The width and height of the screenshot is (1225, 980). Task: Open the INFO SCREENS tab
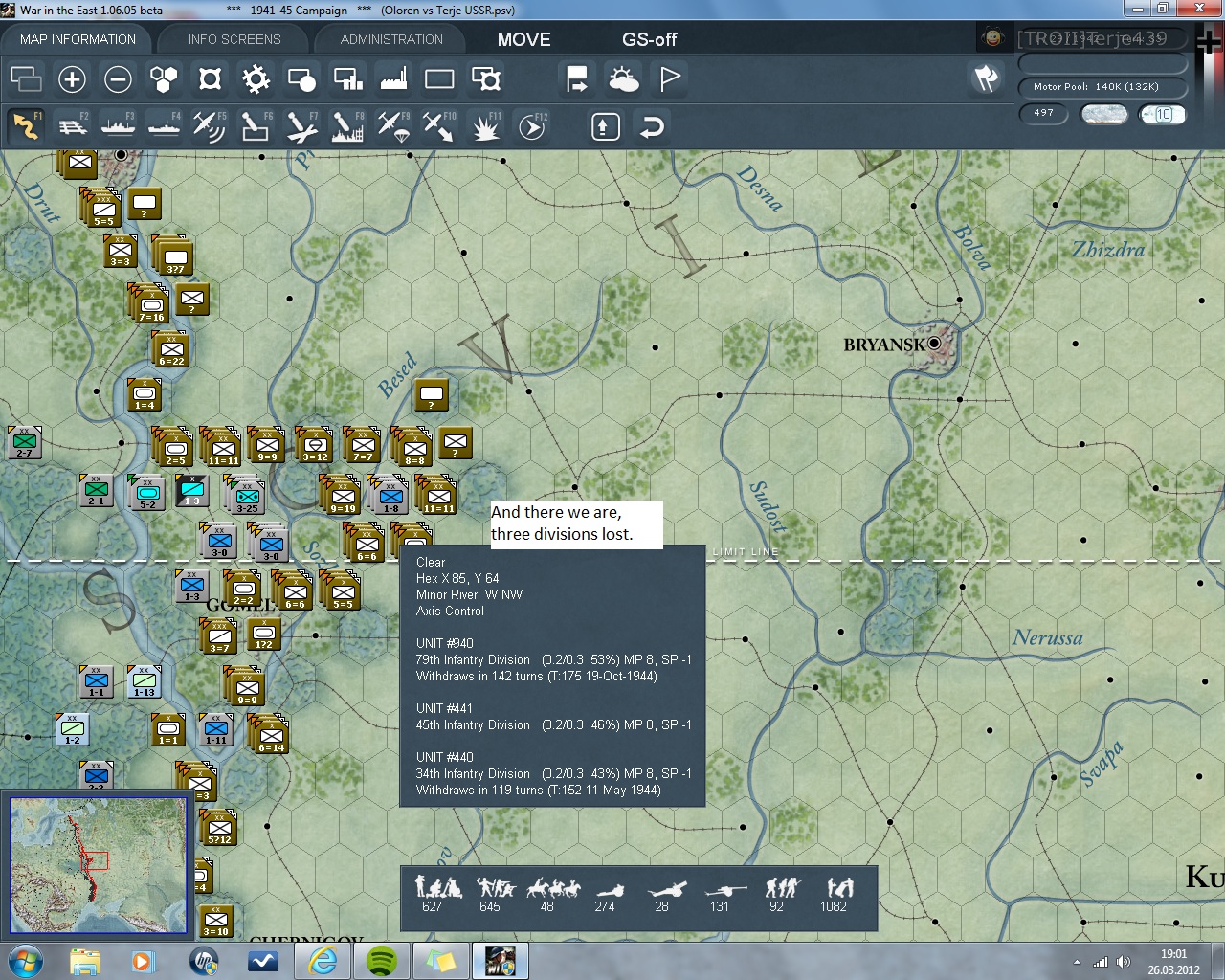[234, 39]
